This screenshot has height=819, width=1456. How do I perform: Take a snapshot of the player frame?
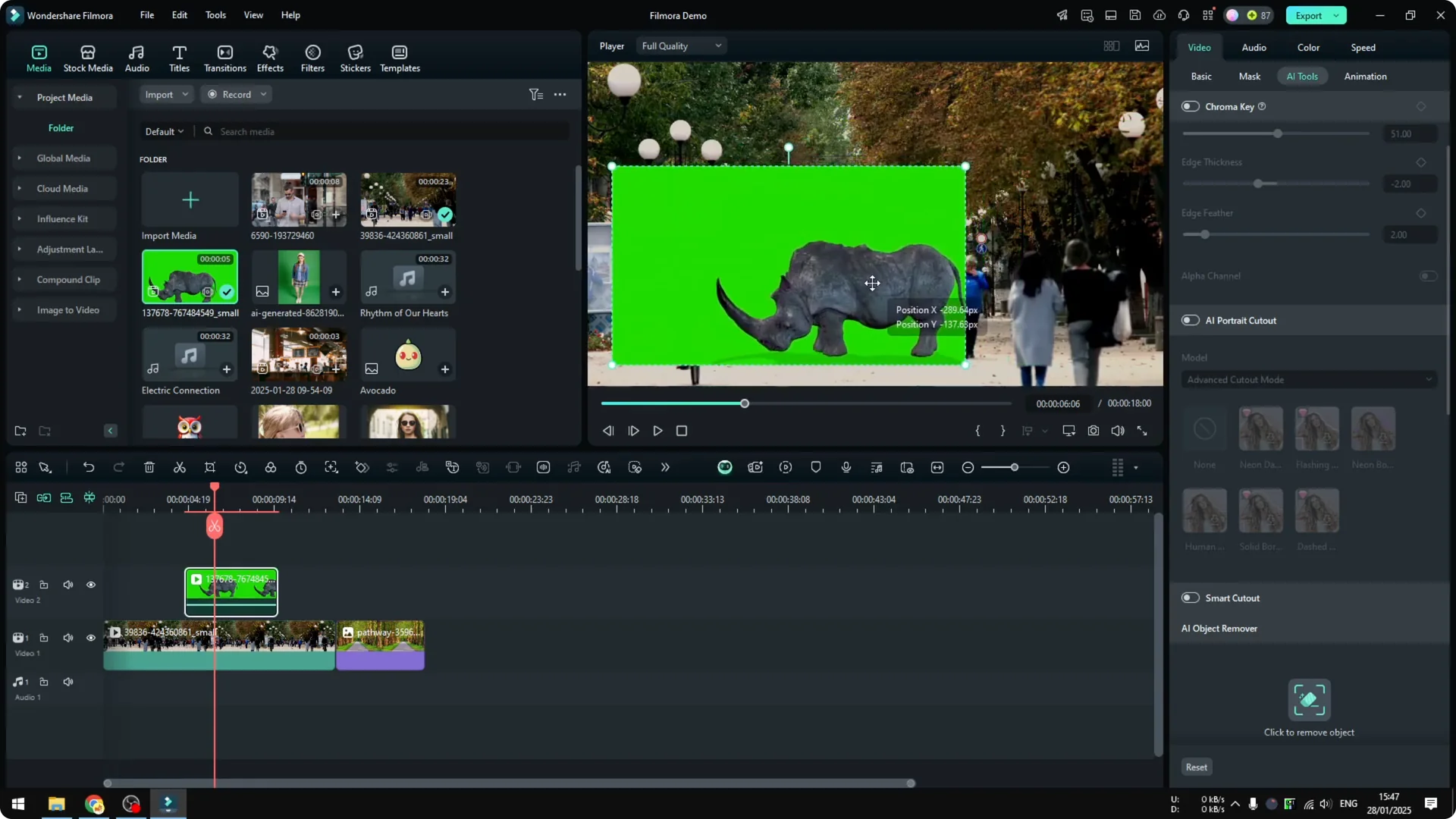click(1094, 431)
